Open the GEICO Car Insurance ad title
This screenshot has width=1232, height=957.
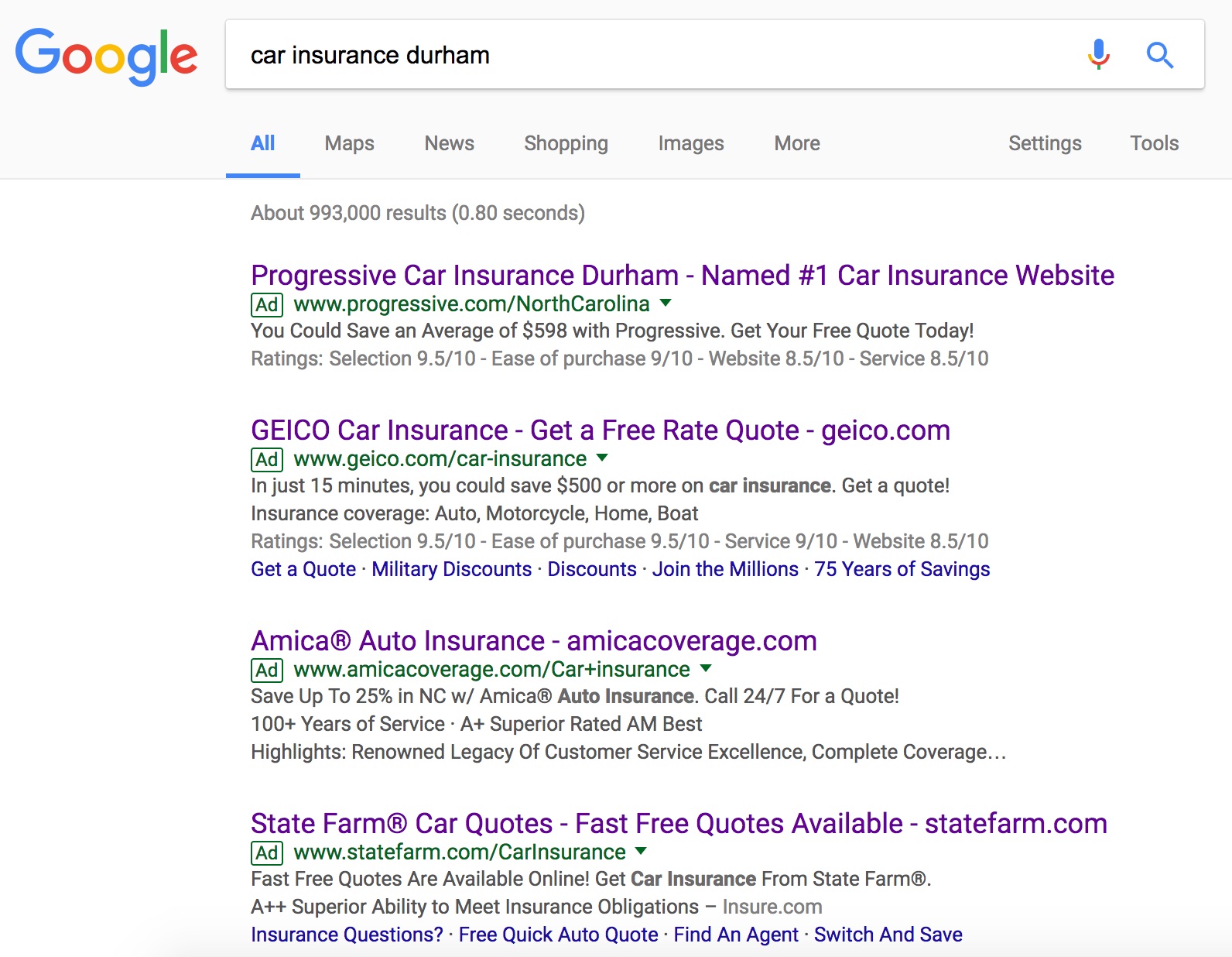coord(601,430)
